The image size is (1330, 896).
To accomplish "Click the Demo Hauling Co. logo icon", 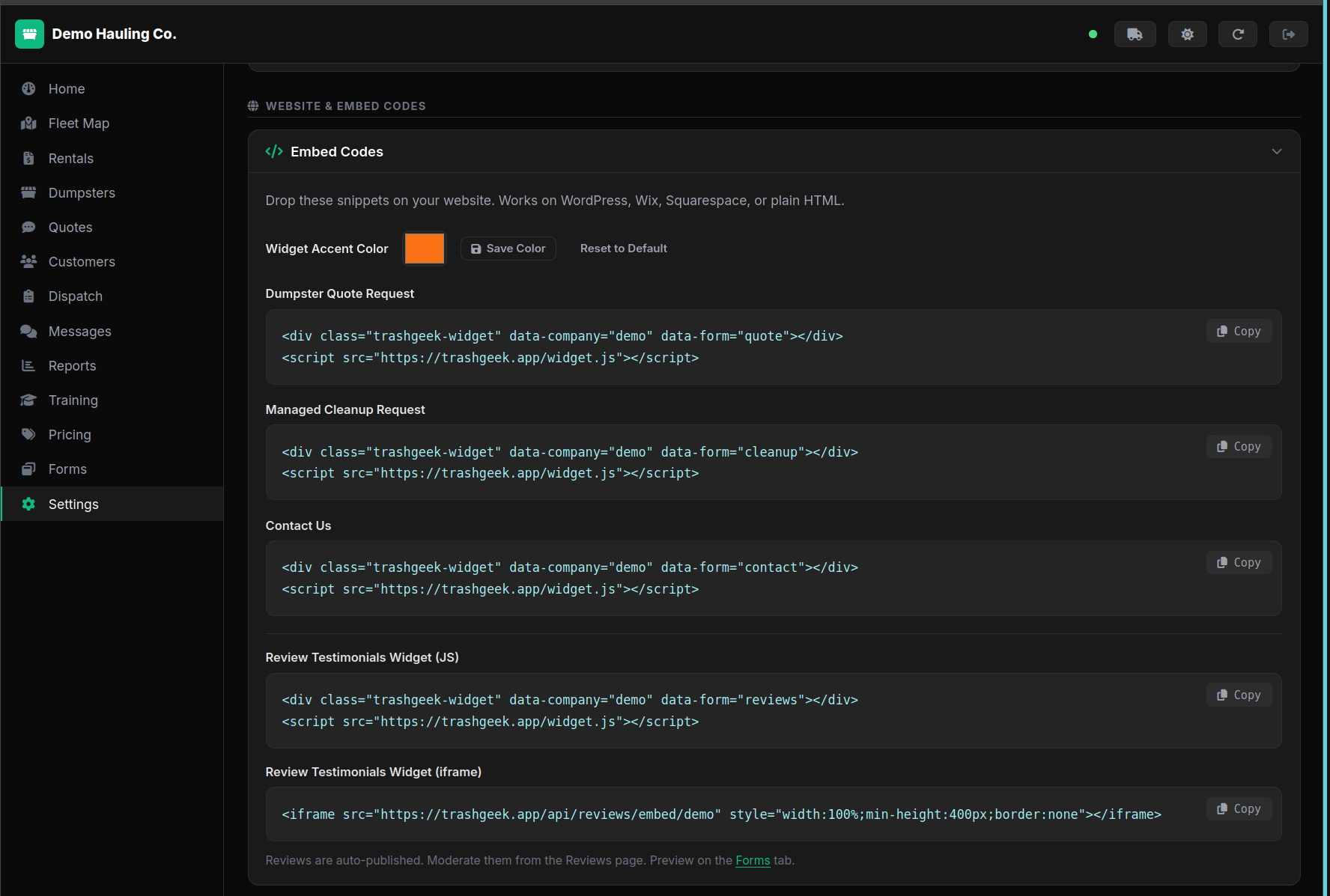I will 29,34.
